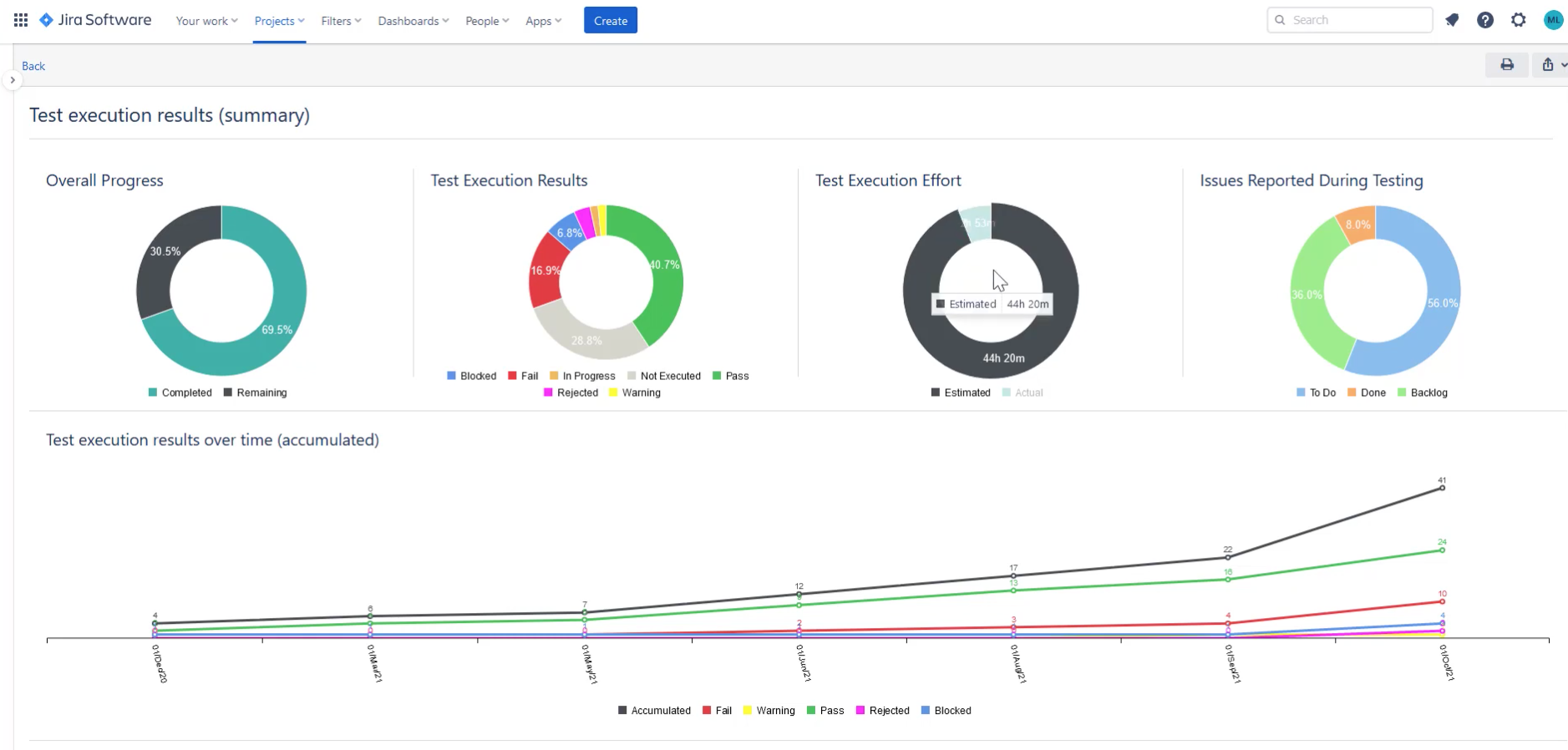Hide the Not Executed series legend
Viewport: 1568px width, 750px height.
(x=664, y=376)
